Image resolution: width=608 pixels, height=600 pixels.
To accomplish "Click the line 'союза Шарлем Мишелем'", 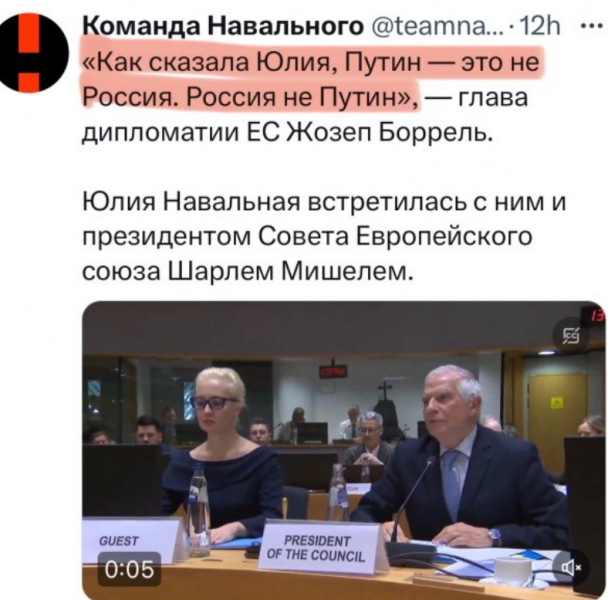I will coord(246,270).
